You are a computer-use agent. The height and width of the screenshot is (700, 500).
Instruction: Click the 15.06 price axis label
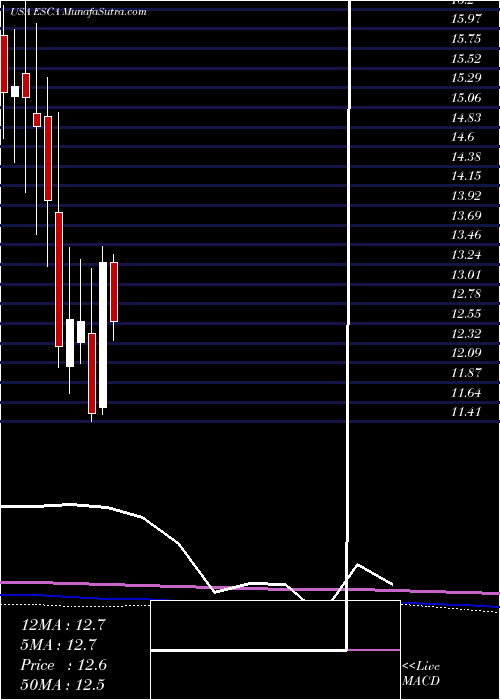466,98
